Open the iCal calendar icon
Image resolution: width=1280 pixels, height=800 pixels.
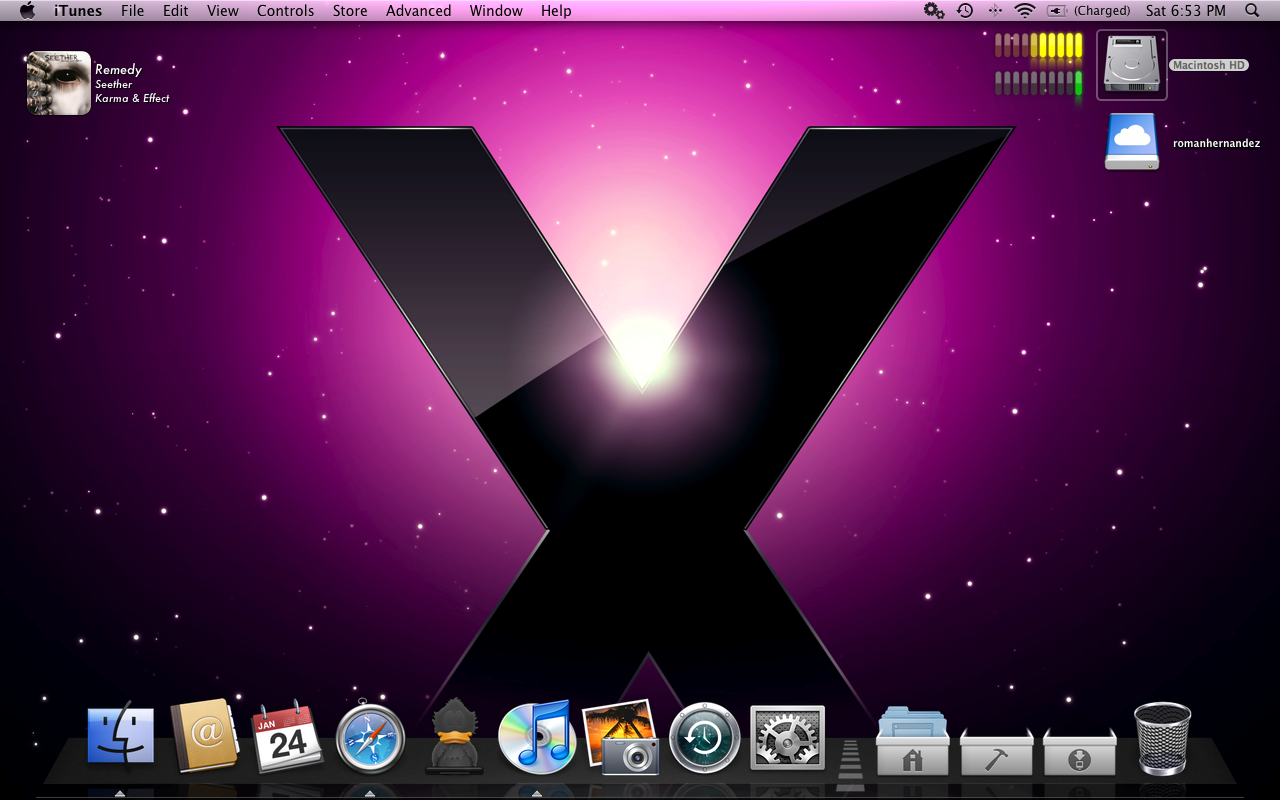[287, 737]
